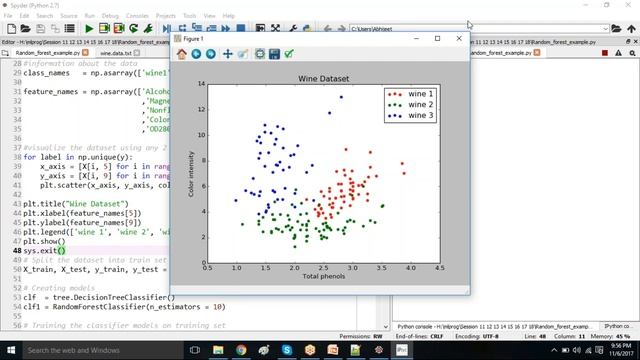640x360 pixels.
Task: Click the editor scrollbar down arrow
Action: (385, 327)
